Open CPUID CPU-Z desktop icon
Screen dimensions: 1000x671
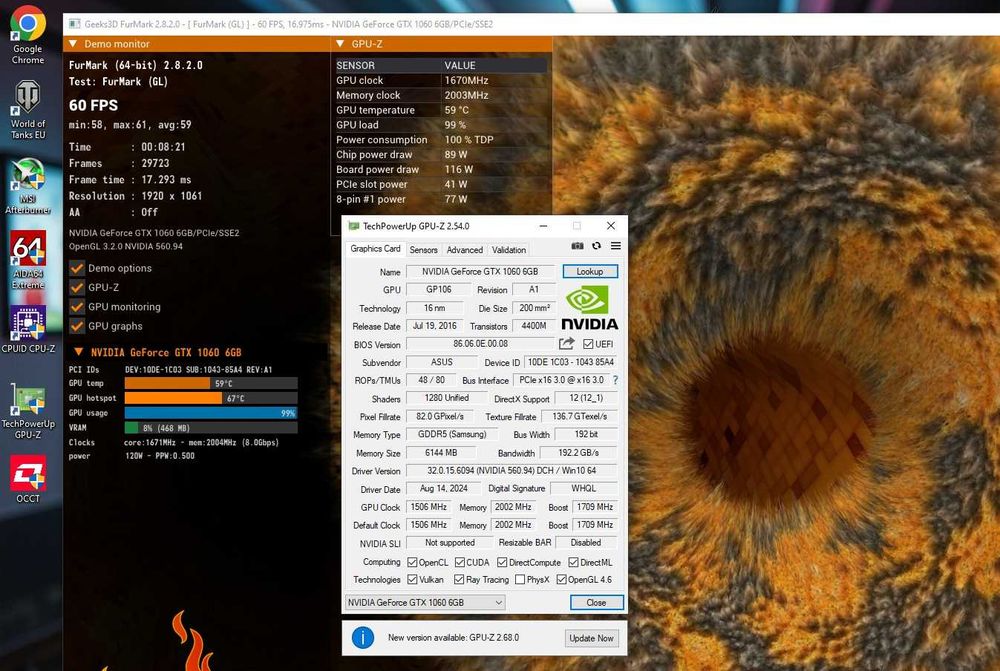[x=28, y=330]
